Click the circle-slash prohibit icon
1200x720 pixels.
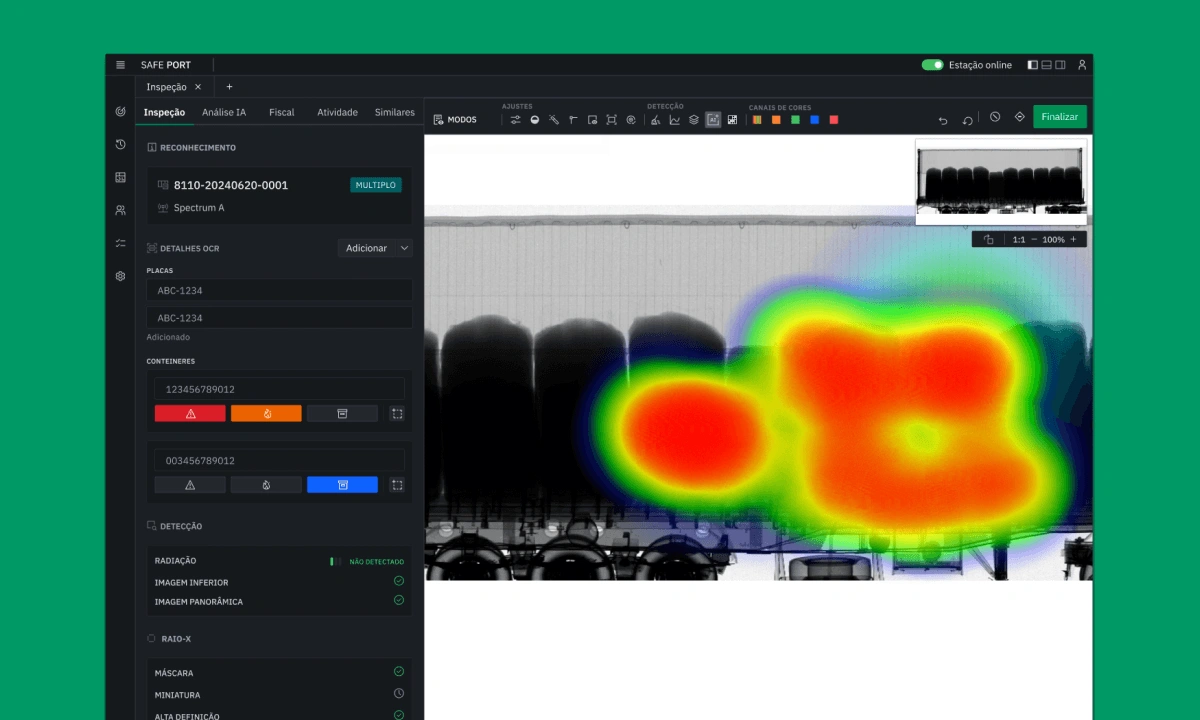(995, 117)
